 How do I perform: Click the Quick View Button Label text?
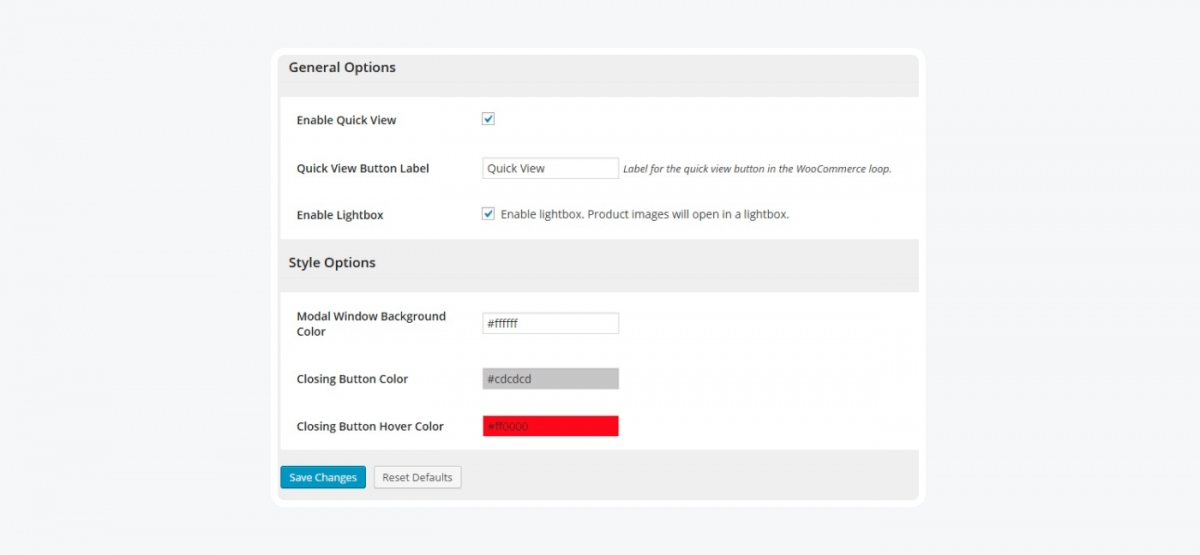[363, 168]
